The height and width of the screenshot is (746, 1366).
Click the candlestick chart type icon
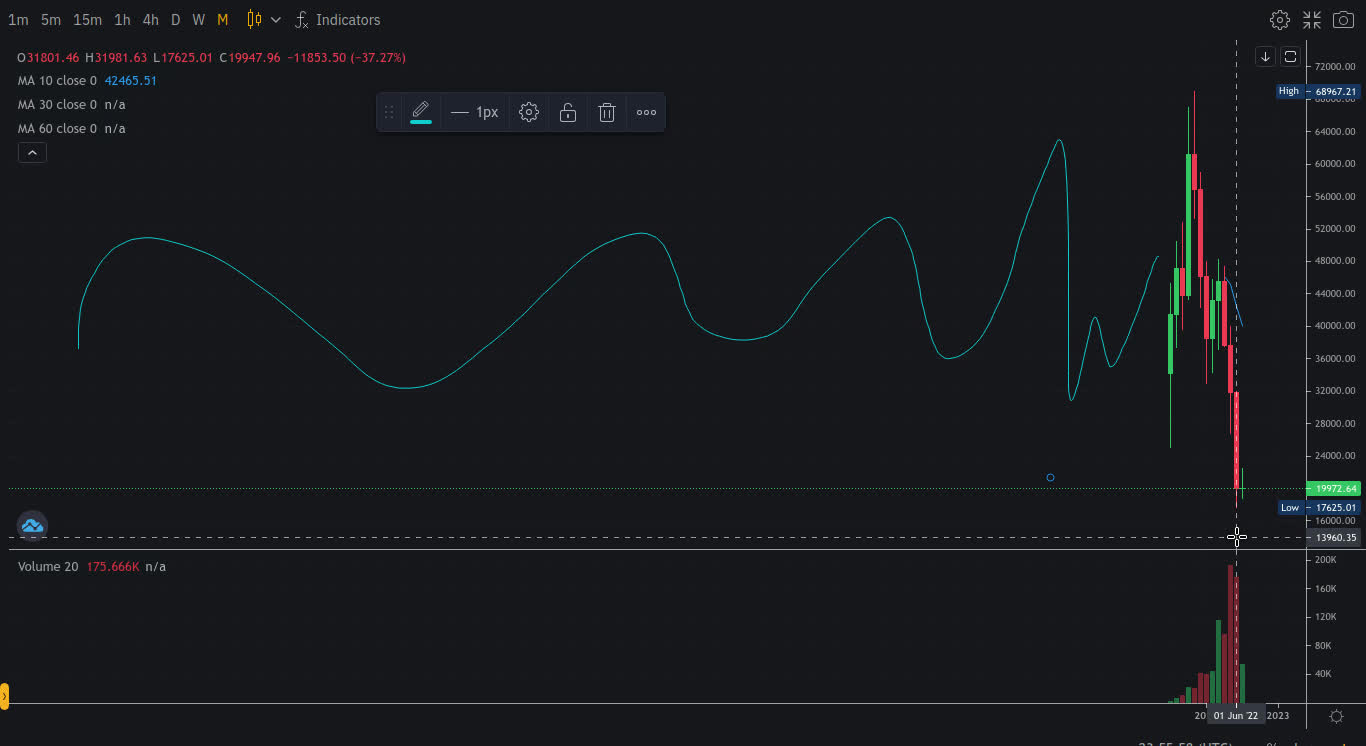(x=254, y=20)
